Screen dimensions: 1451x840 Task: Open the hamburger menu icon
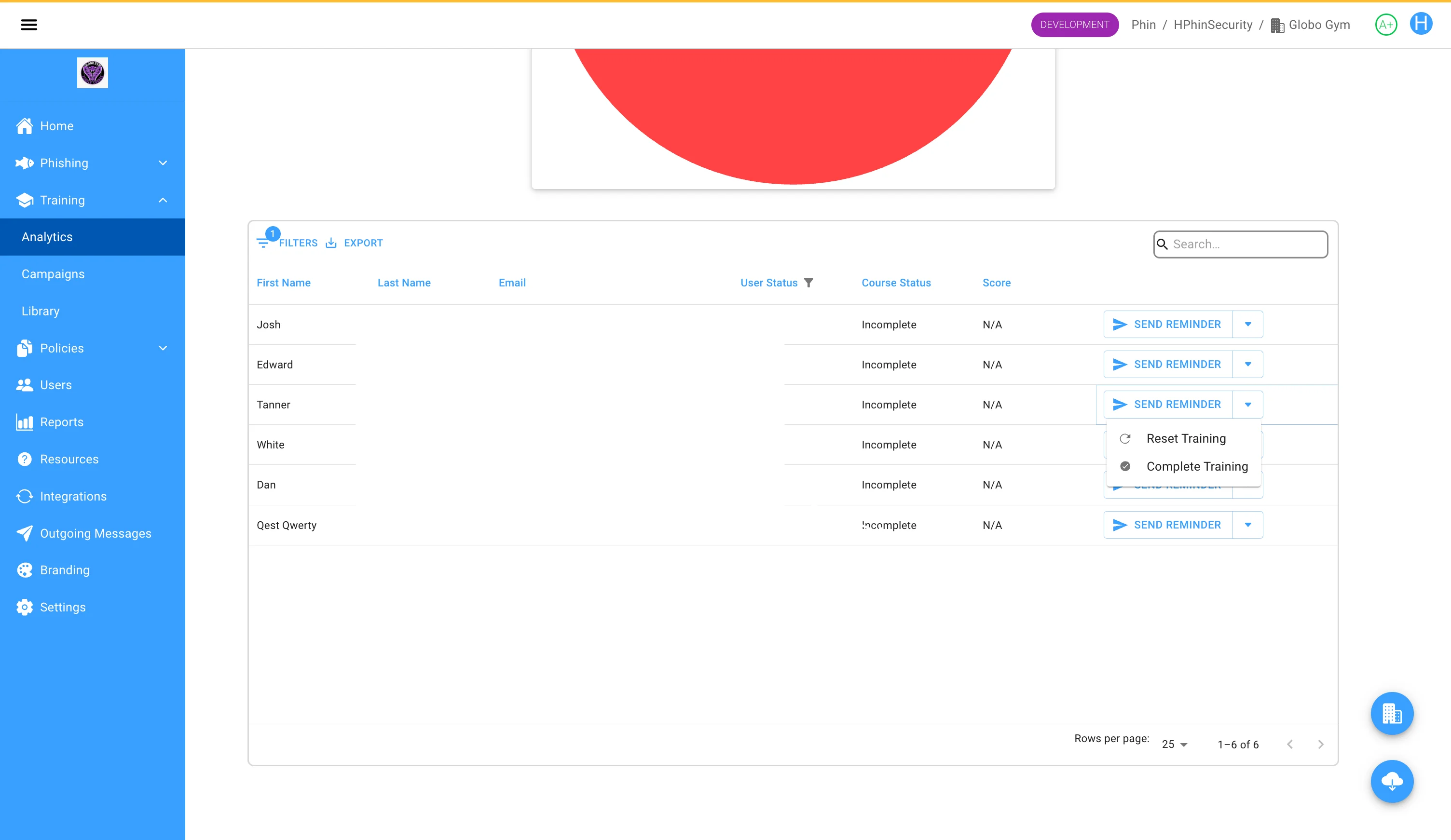point(29,25)
